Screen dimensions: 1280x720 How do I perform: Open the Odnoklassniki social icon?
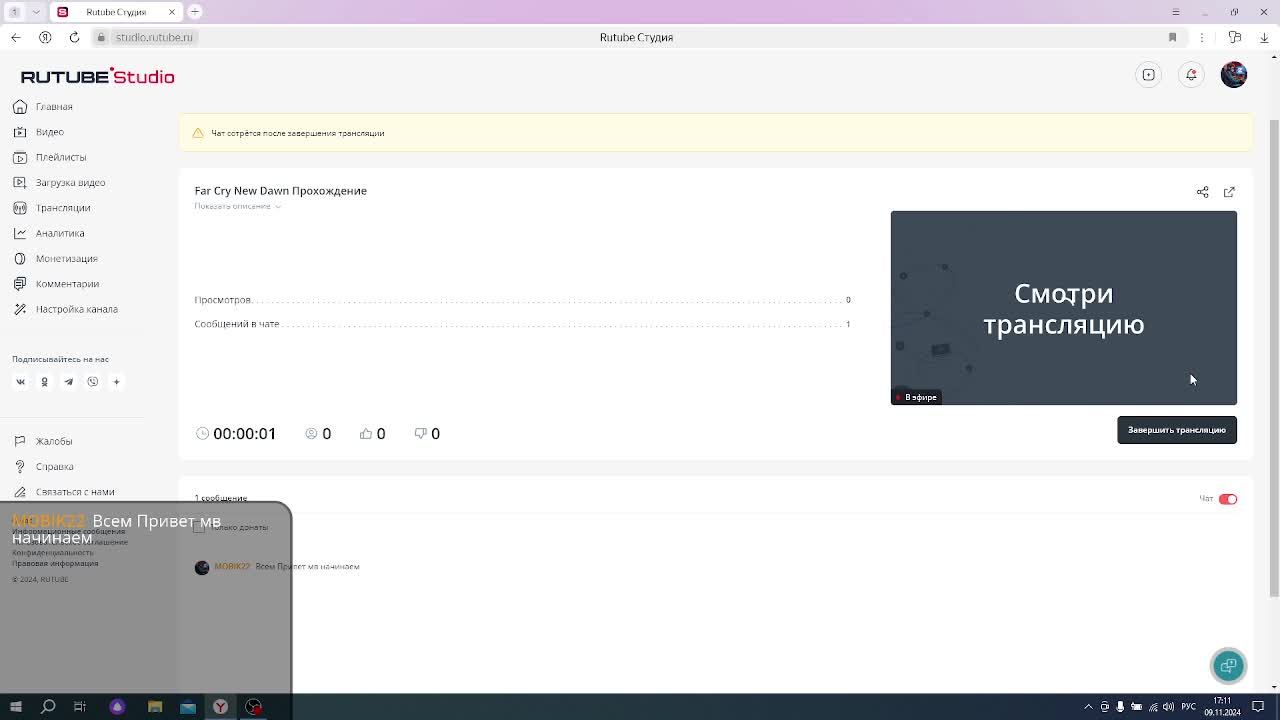(44, 381)
